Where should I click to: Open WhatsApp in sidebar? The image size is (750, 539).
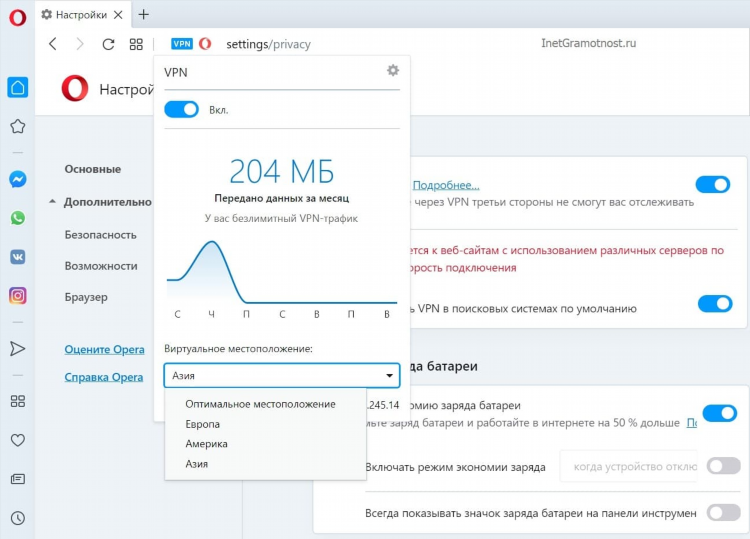(18, 218)
